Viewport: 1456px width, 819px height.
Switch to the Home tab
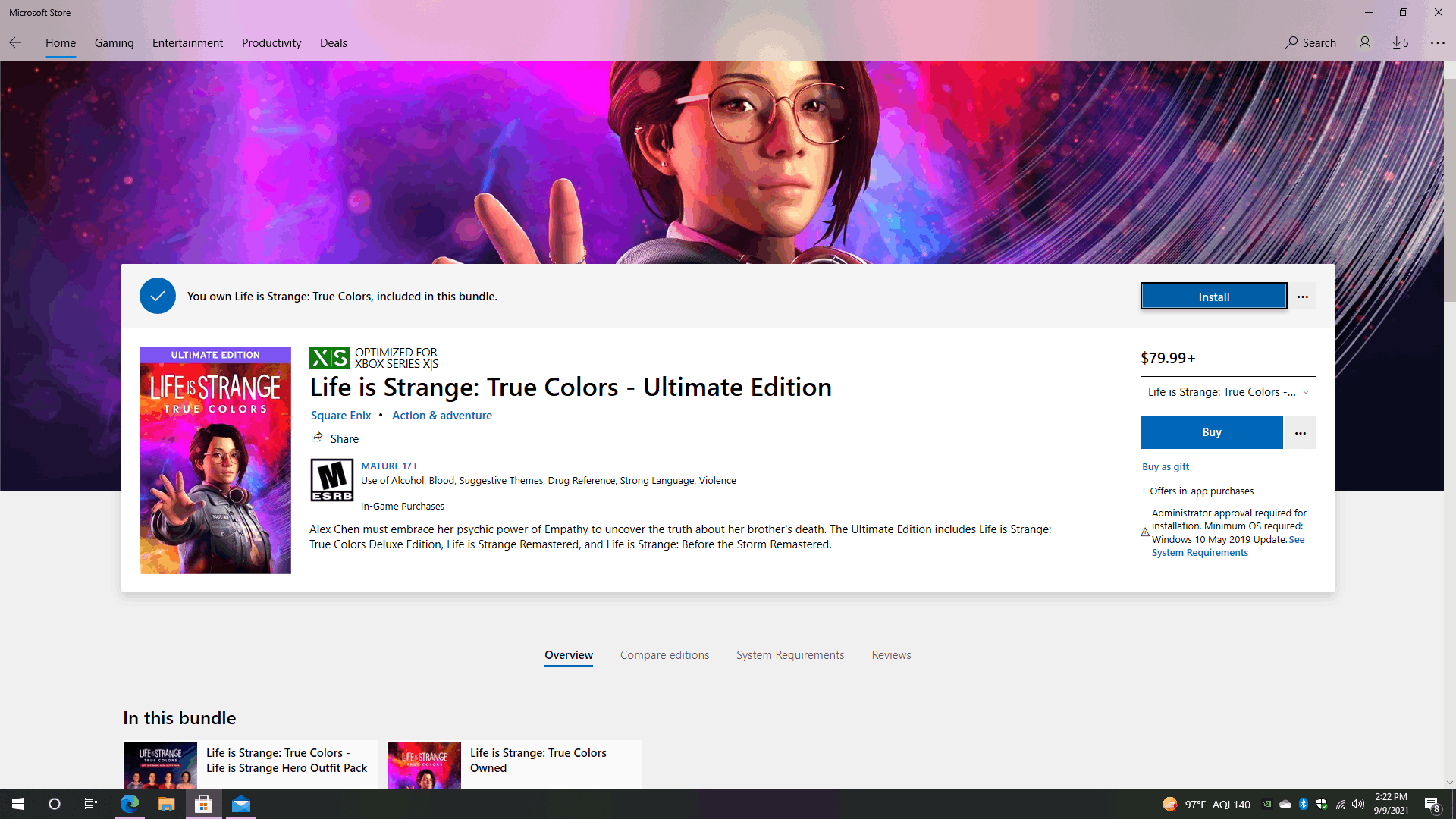61,43
